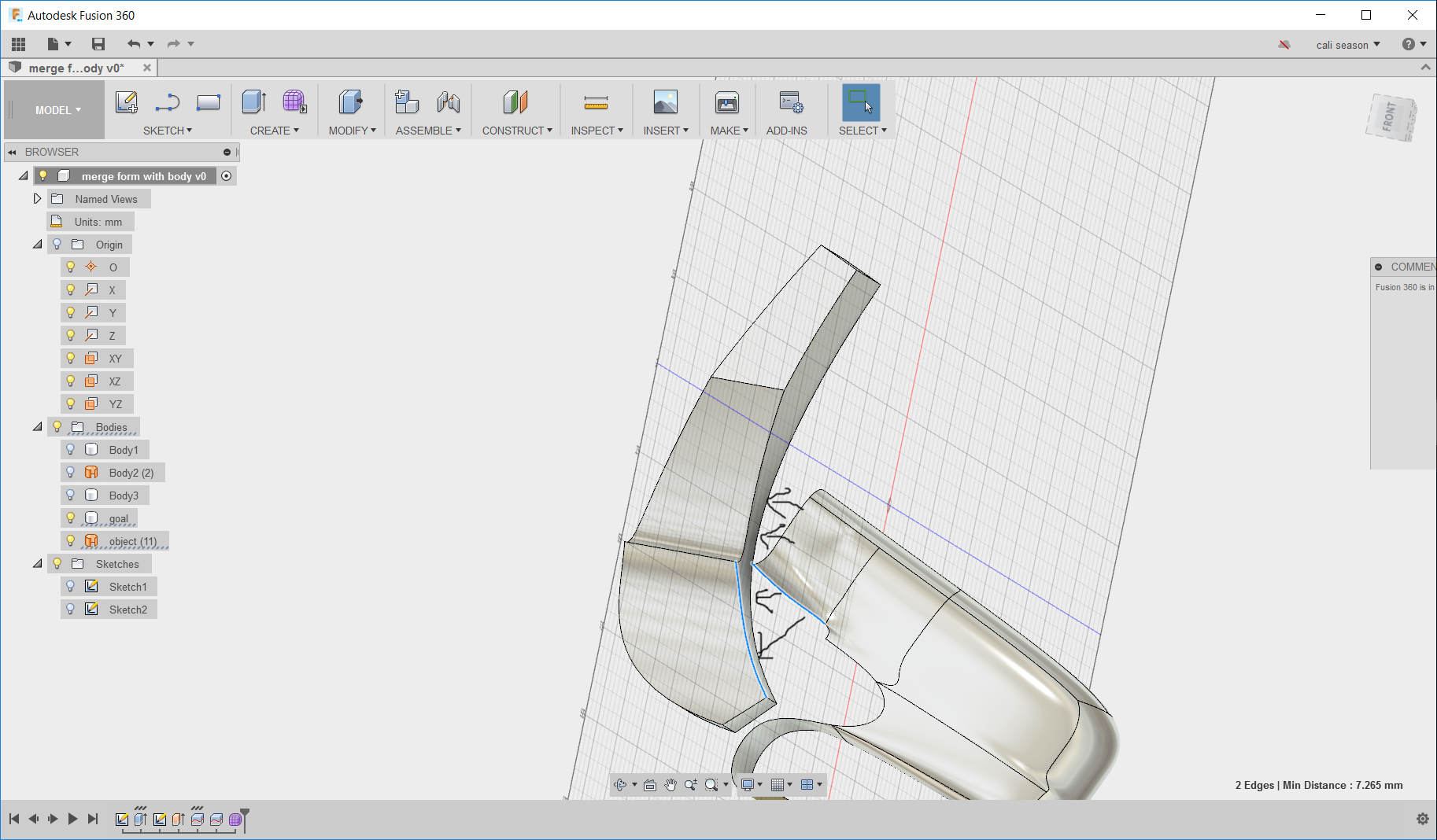Select the Create Form sculpt icon
Screen dimensions: 1437x840
pos(294,102)
